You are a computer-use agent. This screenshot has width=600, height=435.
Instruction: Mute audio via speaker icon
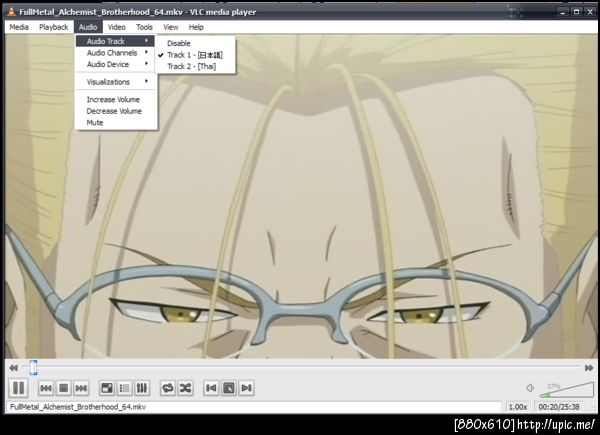click(x=530, y=388)
